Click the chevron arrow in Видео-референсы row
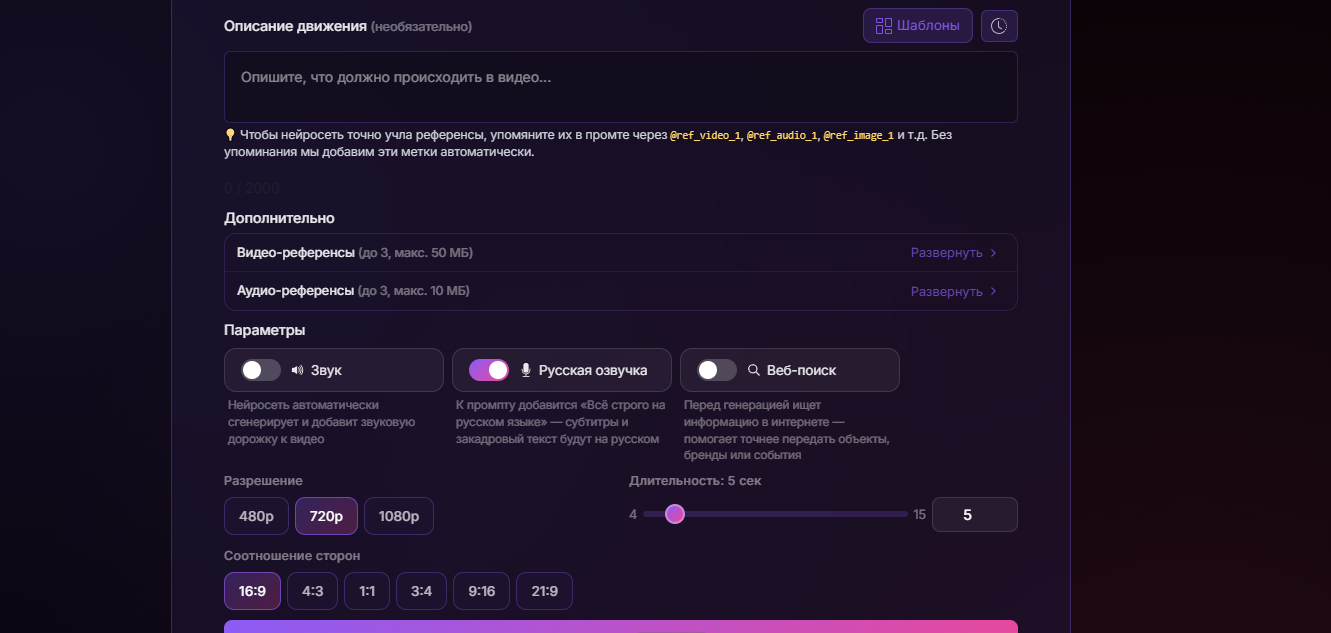The height and width of the screenshot is (633, 1331). 993,253
